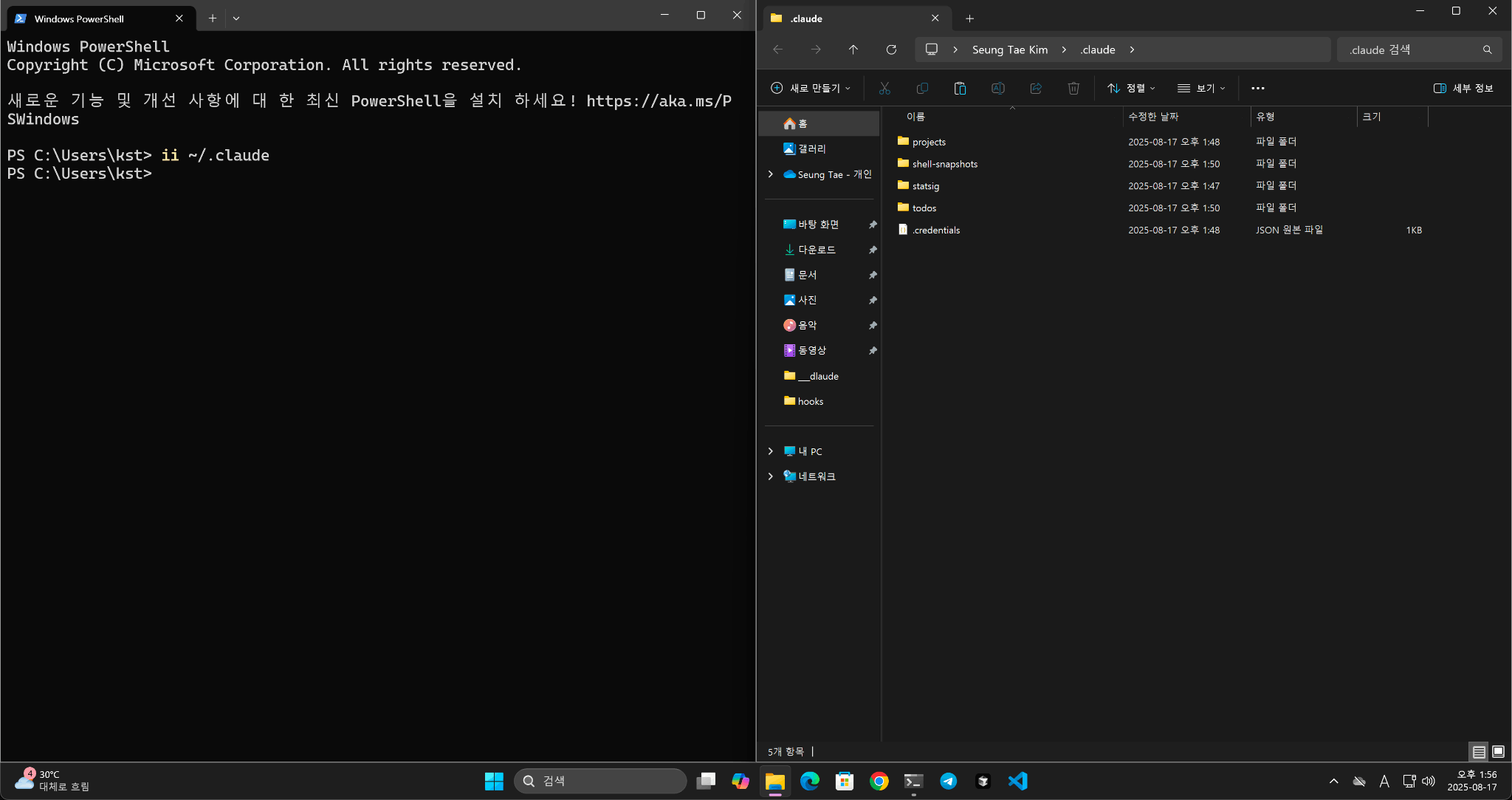Refresh the .claude folder view
The image size is (1512, 800).
pyautogui.click(x=891, y=49)
